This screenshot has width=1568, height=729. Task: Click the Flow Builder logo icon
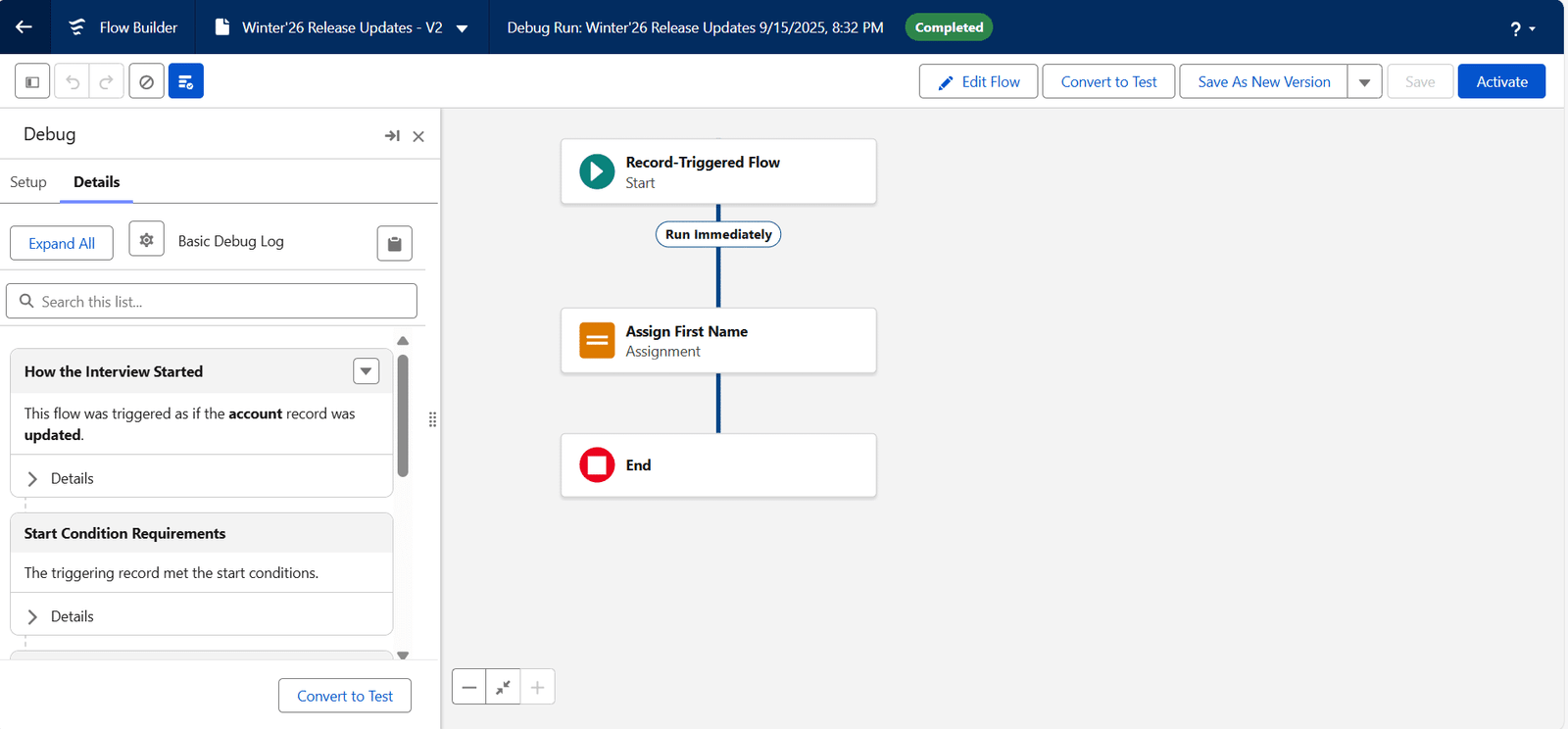coord(76,27)
